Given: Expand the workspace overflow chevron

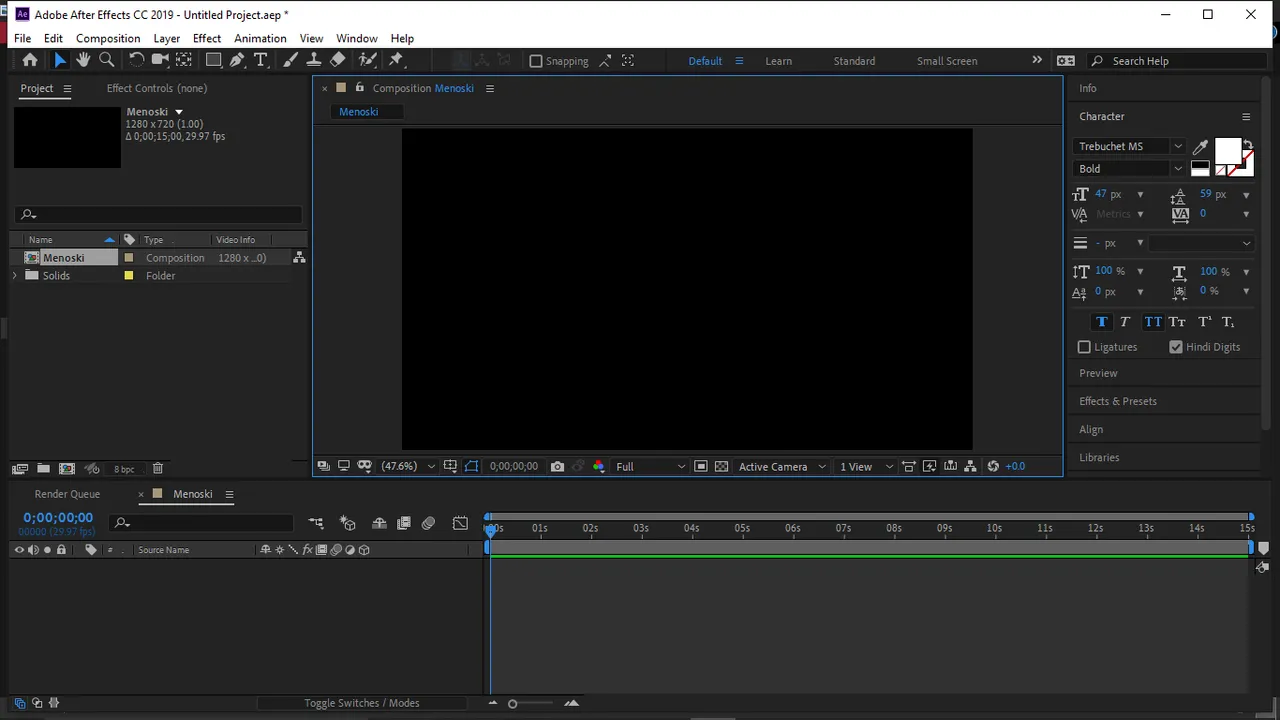Looking at the screenshot, I should point(1037,60).
